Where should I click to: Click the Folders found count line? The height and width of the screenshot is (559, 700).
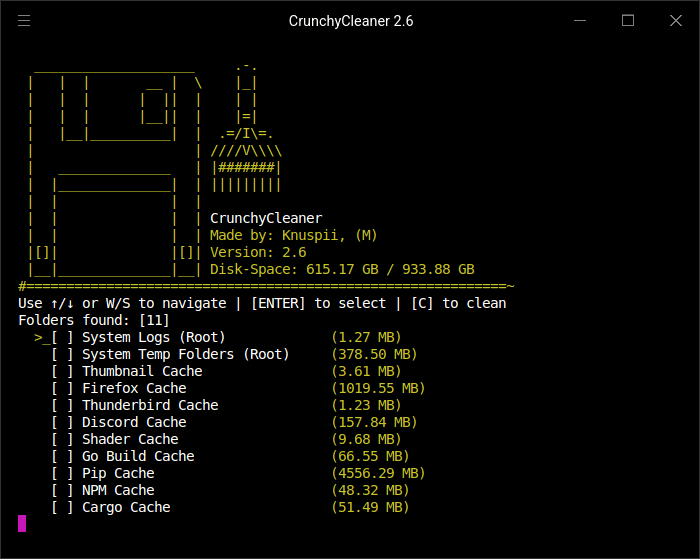pos(94,321)
